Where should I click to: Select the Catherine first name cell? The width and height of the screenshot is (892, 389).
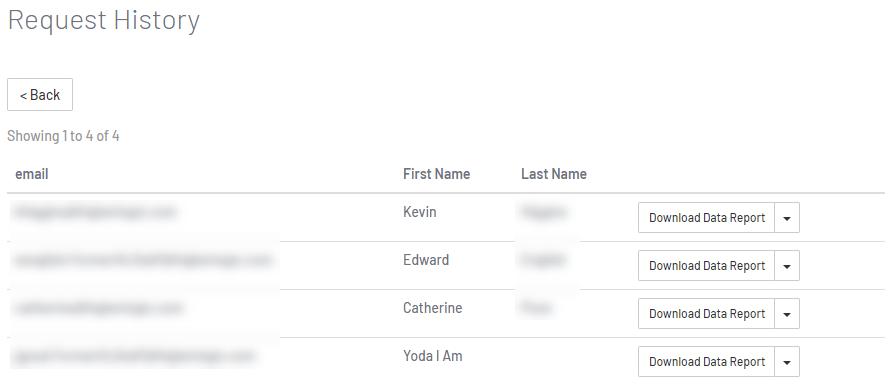(432, 308)
